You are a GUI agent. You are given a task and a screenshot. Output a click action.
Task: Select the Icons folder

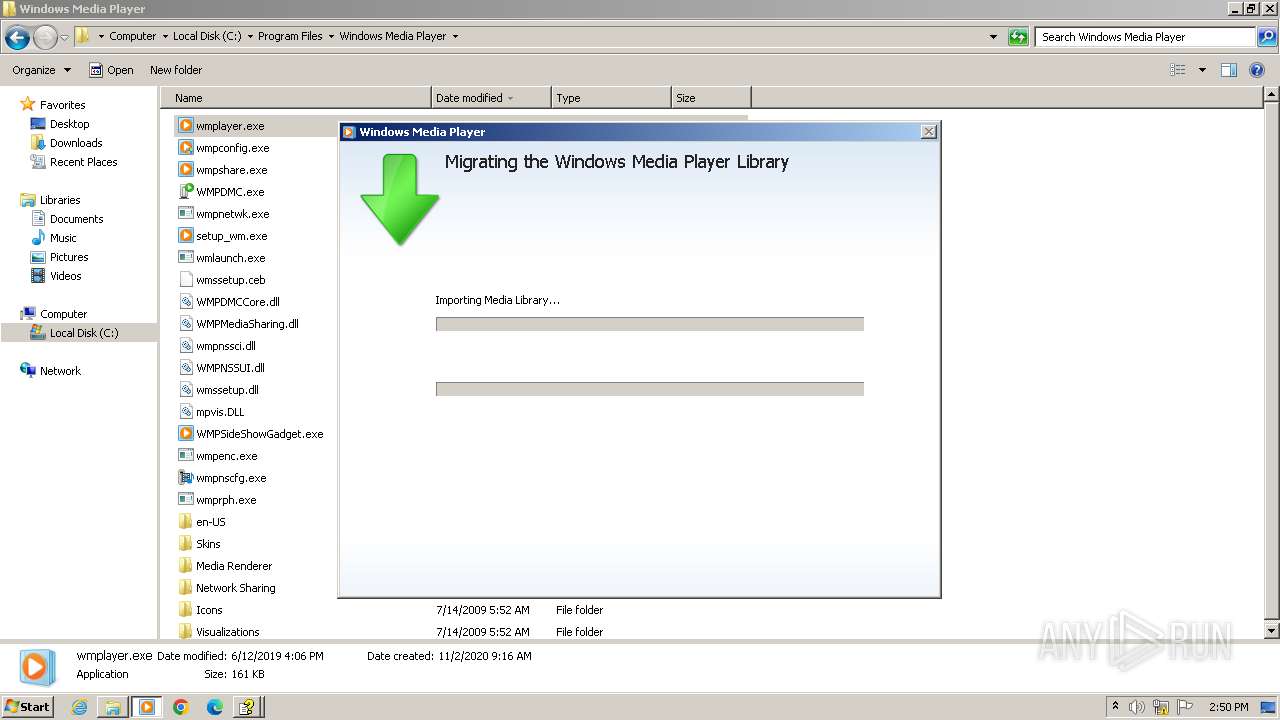tap(209, 610)
